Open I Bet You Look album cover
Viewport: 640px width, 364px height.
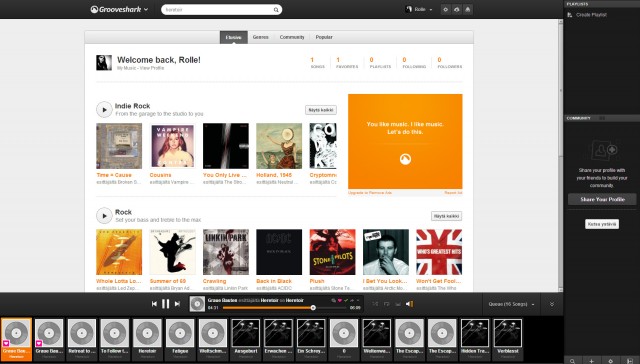[386, 252]
